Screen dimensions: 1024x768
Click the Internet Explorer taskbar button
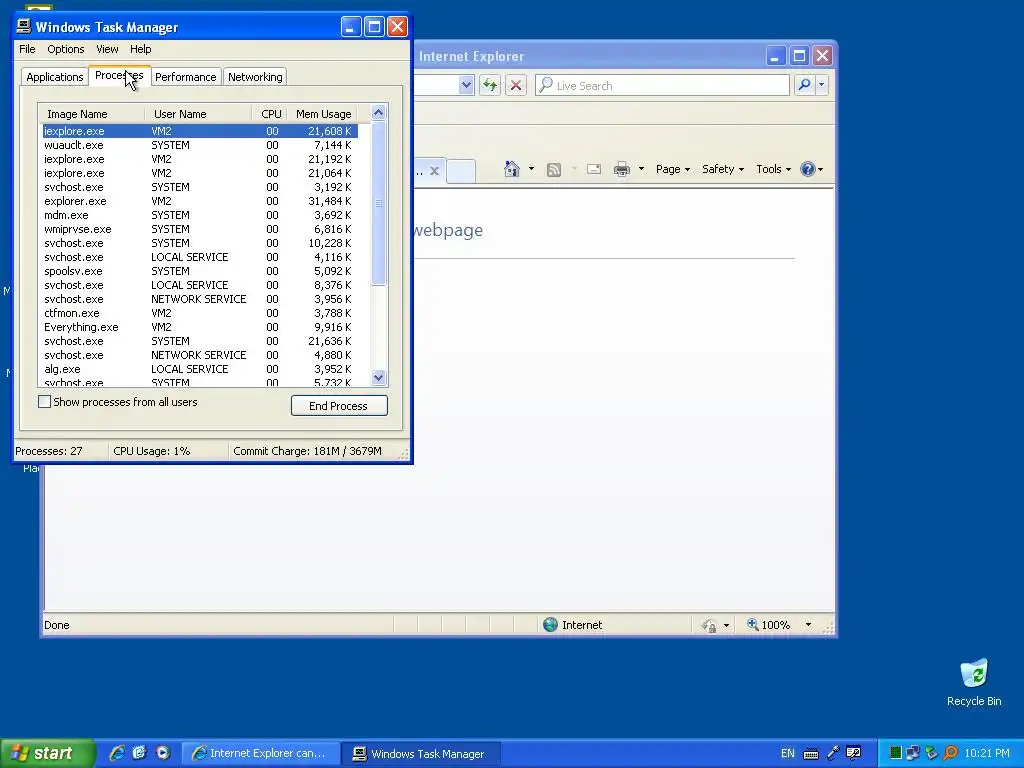pyautogui.click(x=260, y=753)
